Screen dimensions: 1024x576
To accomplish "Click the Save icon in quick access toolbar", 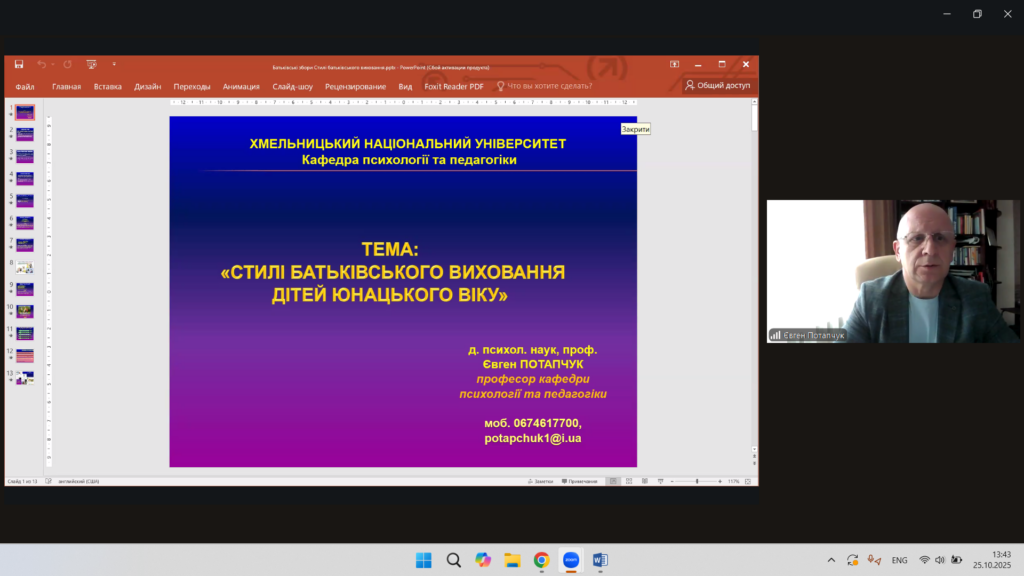I will (x=19, y=64).
